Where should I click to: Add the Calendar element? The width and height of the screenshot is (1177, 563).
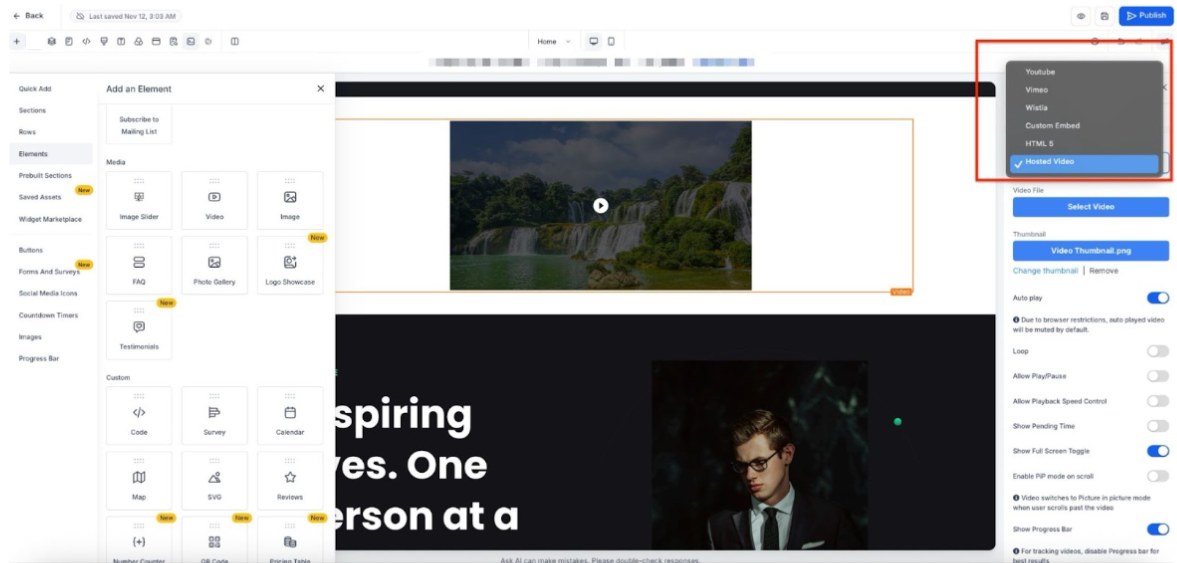click(290, 416)
